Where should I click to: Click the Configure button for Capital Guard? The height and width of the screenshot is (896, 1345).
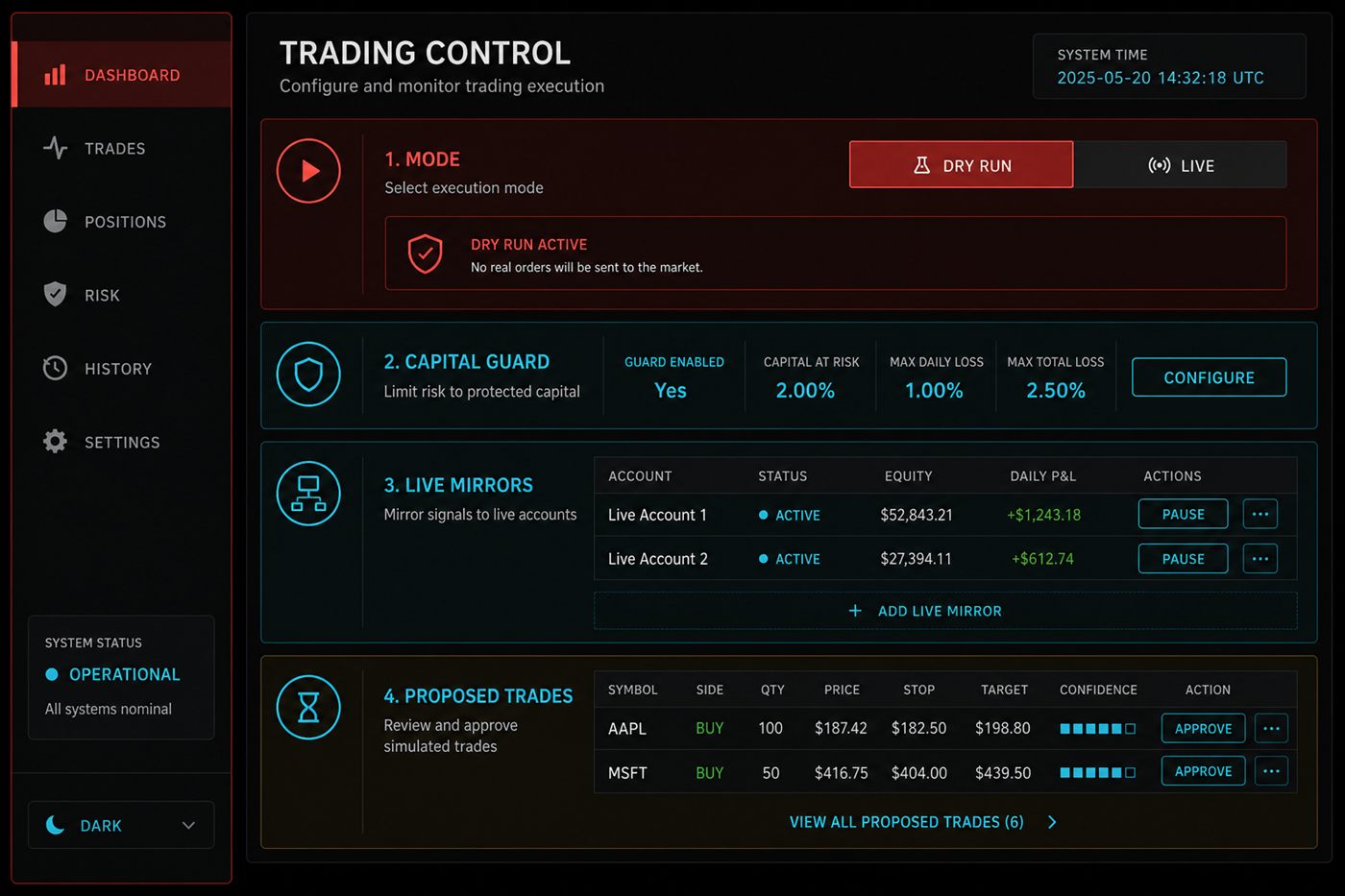1209,377
